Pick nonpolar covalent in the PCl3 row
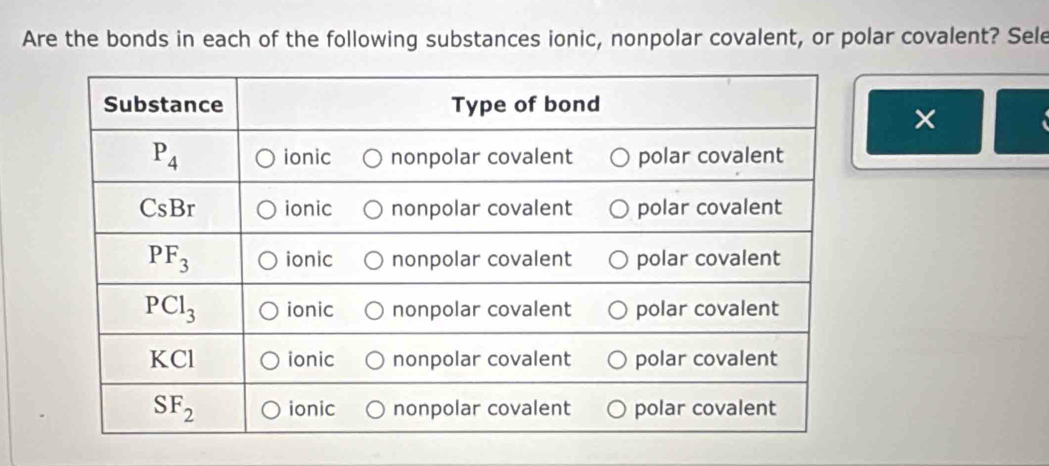This screenshot has height=466, width=1049. (372, 309)
